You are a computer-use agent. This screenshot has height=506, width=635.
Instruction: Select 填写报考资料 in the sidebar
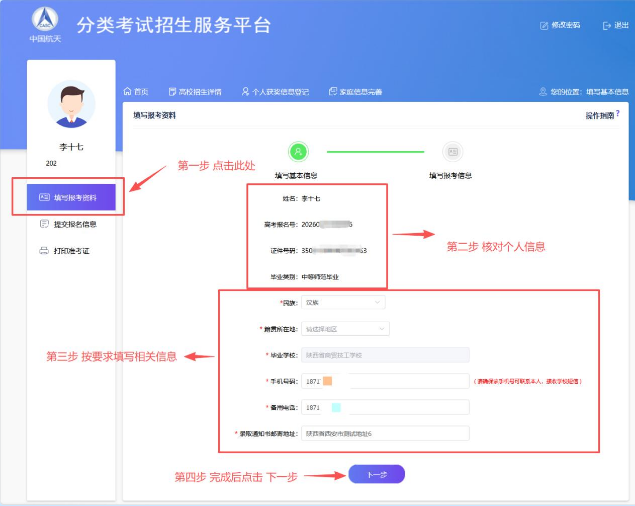click(70, 197)
